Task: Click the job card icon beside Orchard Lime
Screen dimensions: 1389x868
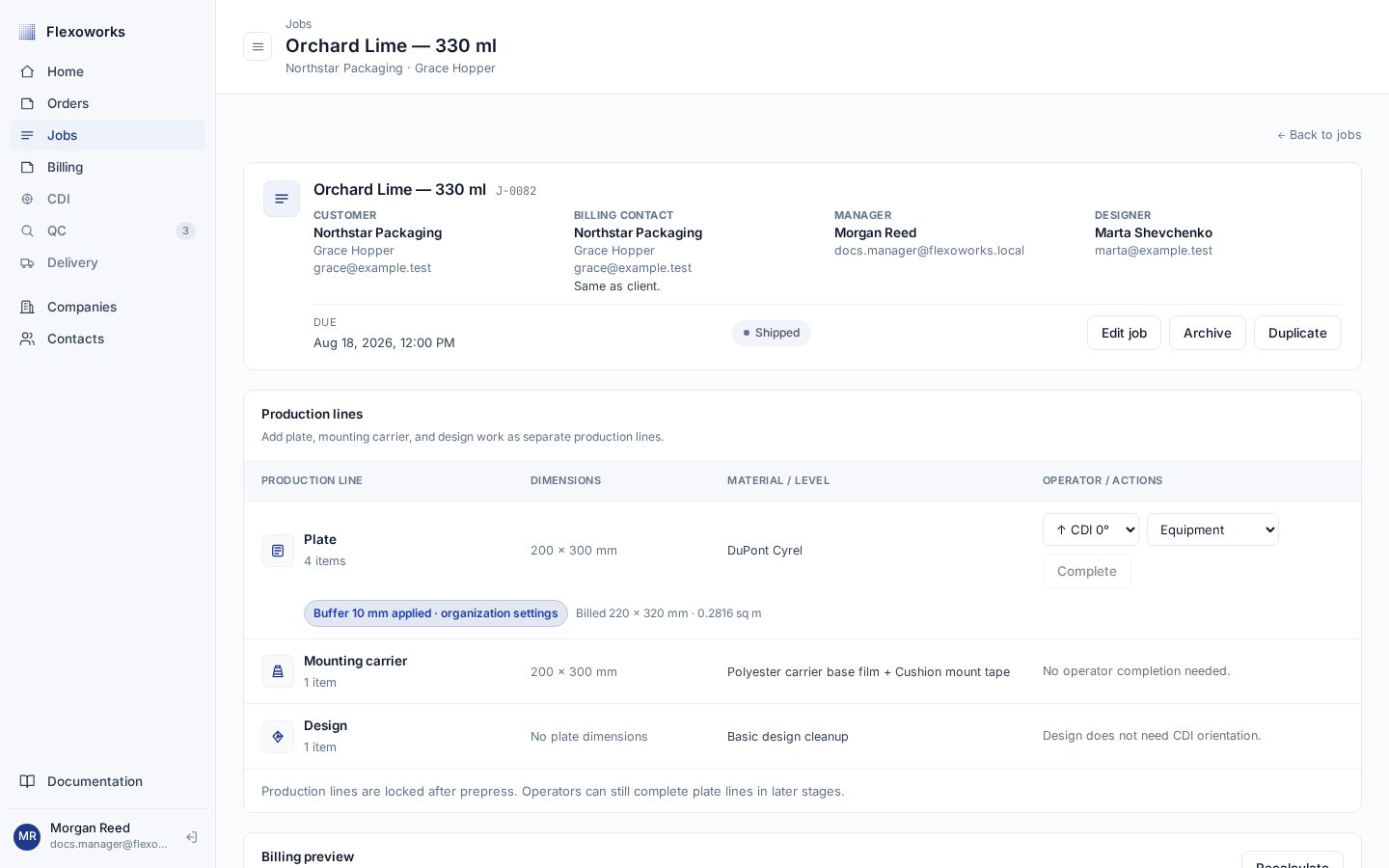Action: [282, 199]
